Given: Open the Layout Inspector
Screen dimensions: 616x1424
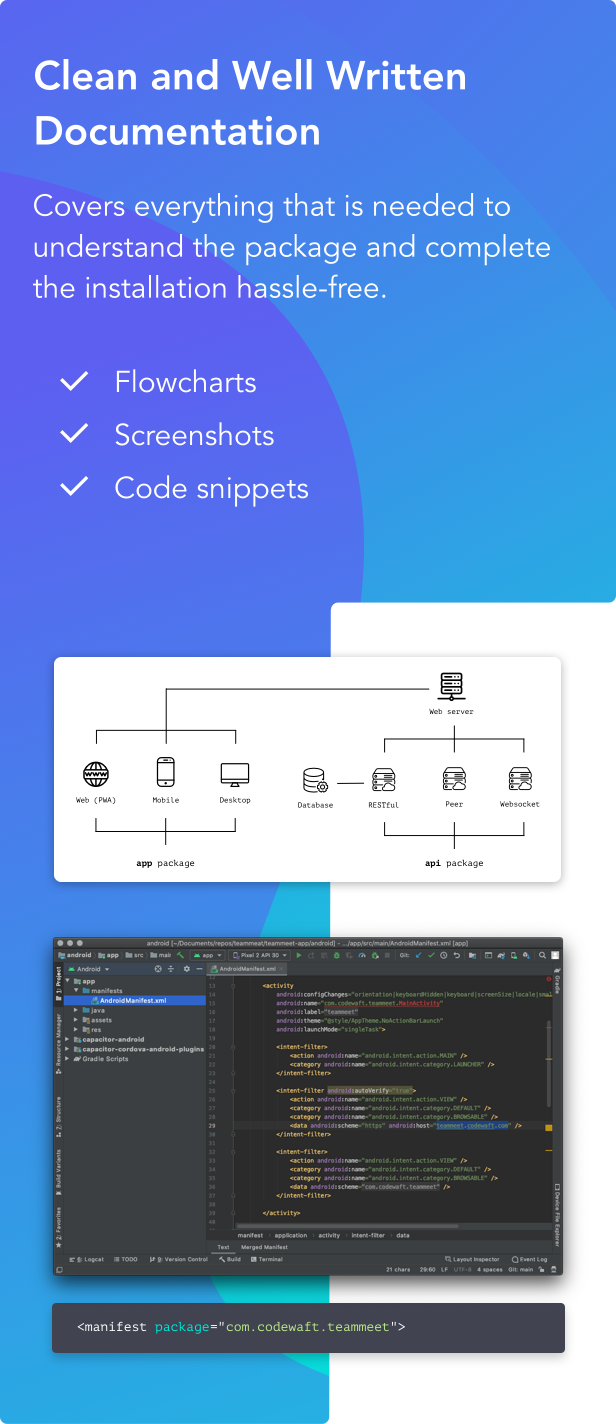Looking at the screenshot, I should (473, 1259).
